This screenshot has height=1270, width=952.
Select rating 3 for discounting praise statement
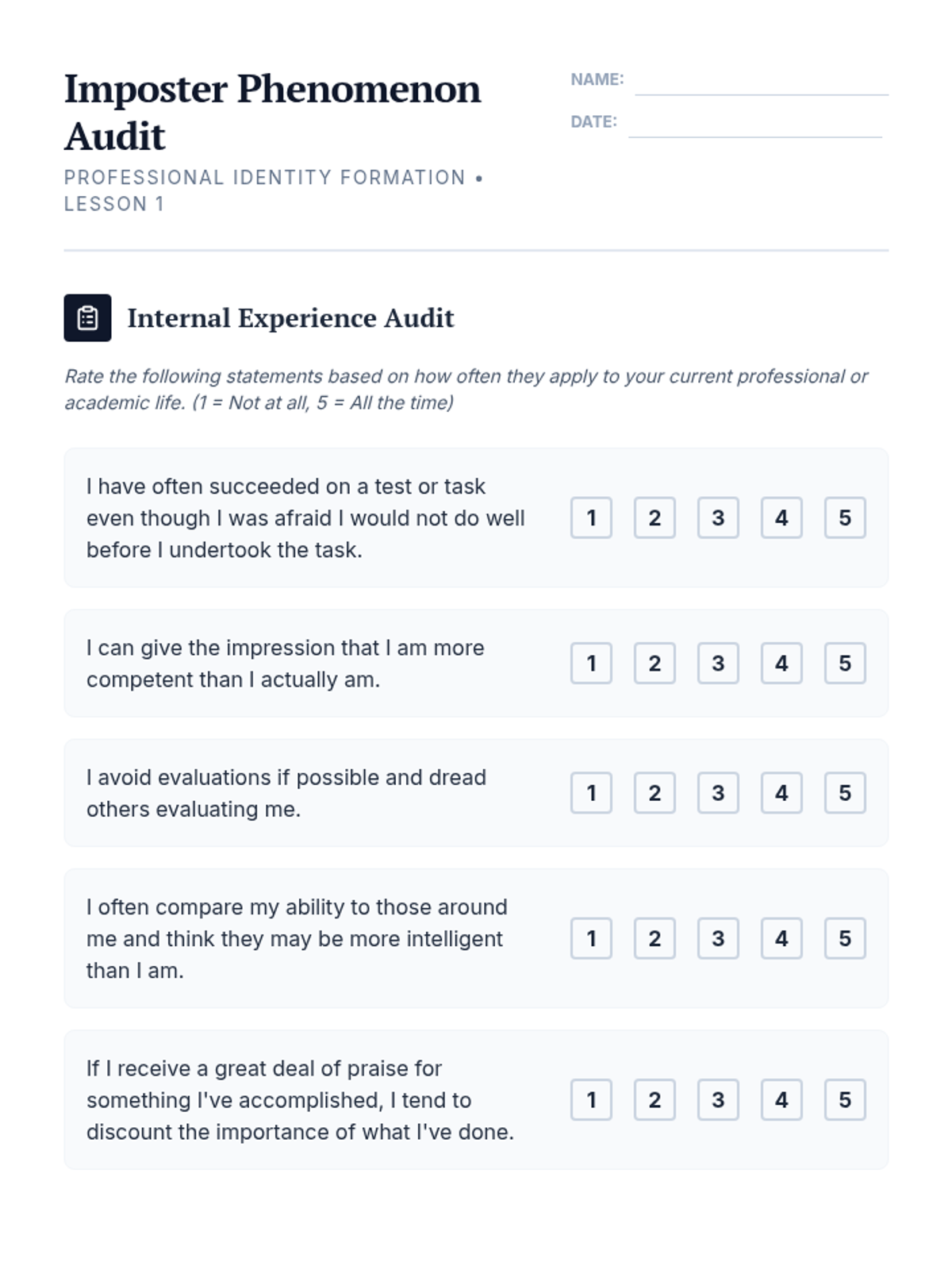tap(718, 1099)
